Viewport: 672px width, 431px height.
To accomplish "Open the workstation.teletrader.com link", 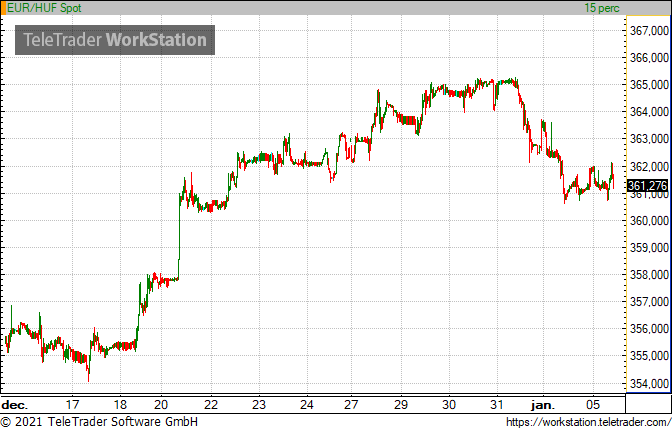I will click(x=589, y=422).
